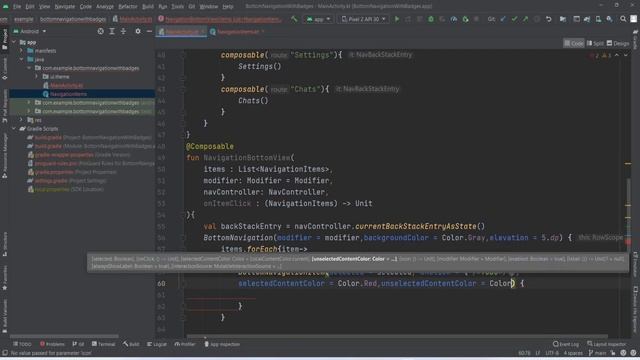Open Search Everywhere magnifier icon
Image resolution: width=640 pixels, height=360 pixels.
pyautogui.click(x=623, y=19)
